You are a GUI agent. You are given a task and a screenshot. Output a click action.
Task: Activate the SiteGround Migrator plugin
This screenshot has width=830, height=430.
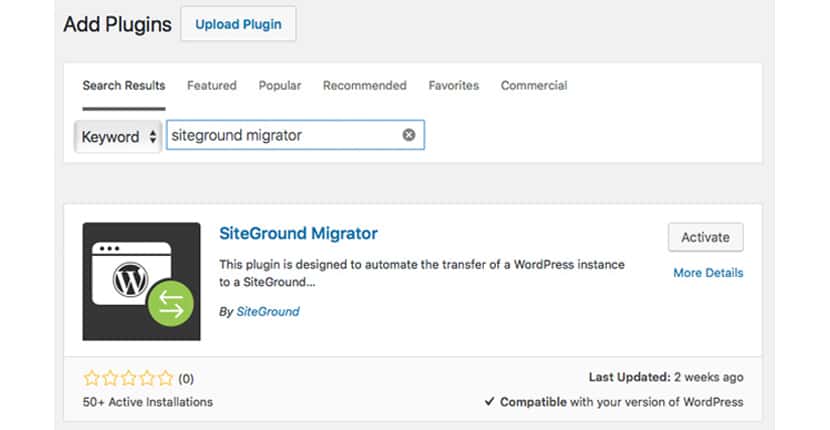706,237
